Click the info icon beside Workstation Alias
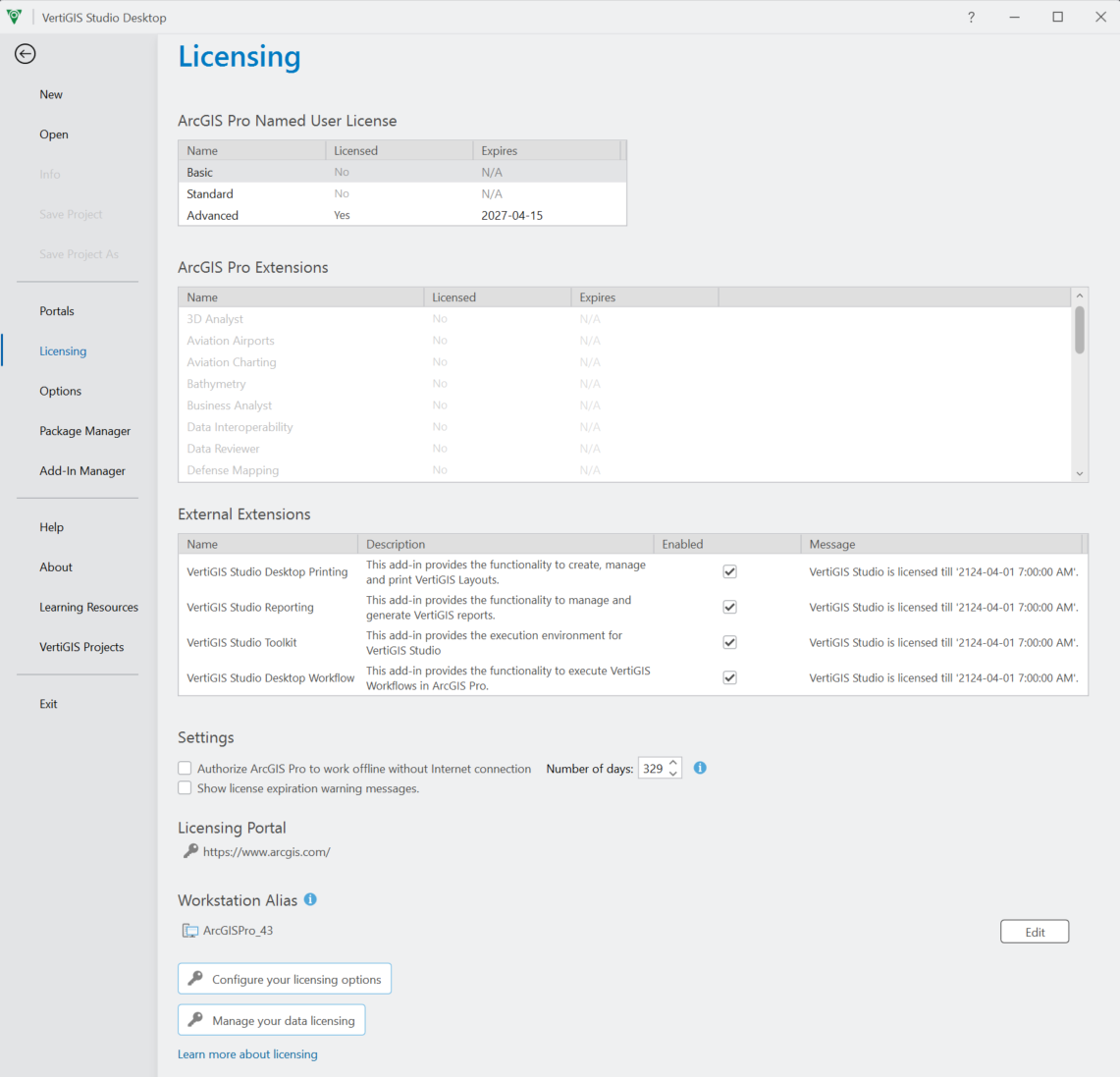The height and width of the screenshot is (1077, 1120). click(x=310, y=899)
